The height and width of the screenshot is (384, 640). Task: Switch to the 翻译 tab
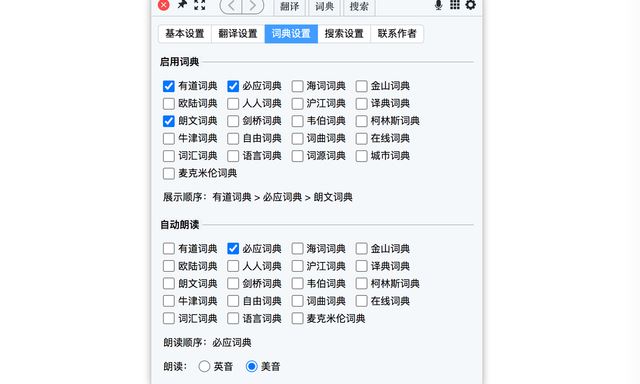point(289,7)
